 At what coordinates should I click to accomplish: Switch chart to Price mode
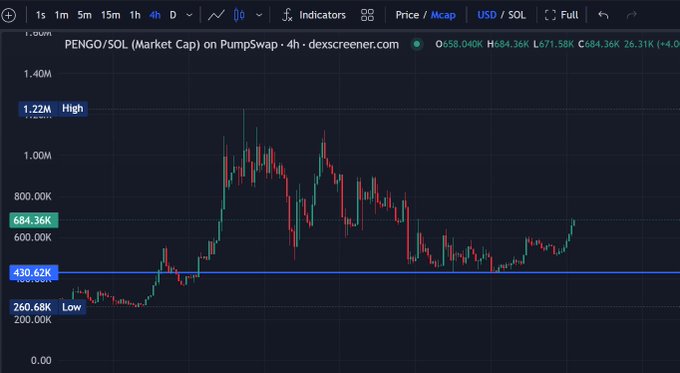[407, 15]
